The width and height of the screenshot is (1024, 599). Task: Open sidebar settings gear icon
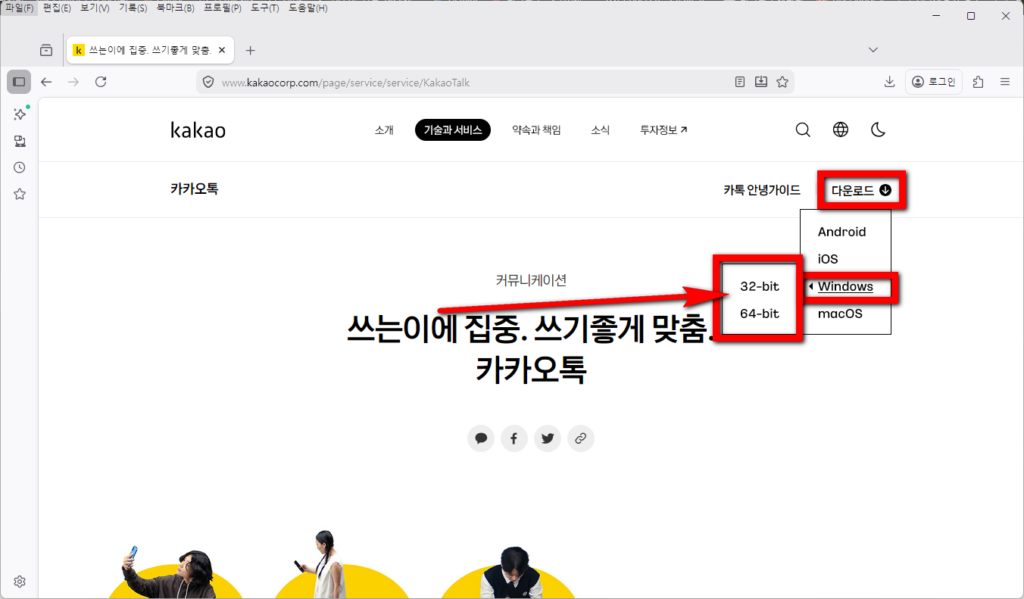pyautogui.click(x=20, y=581)
